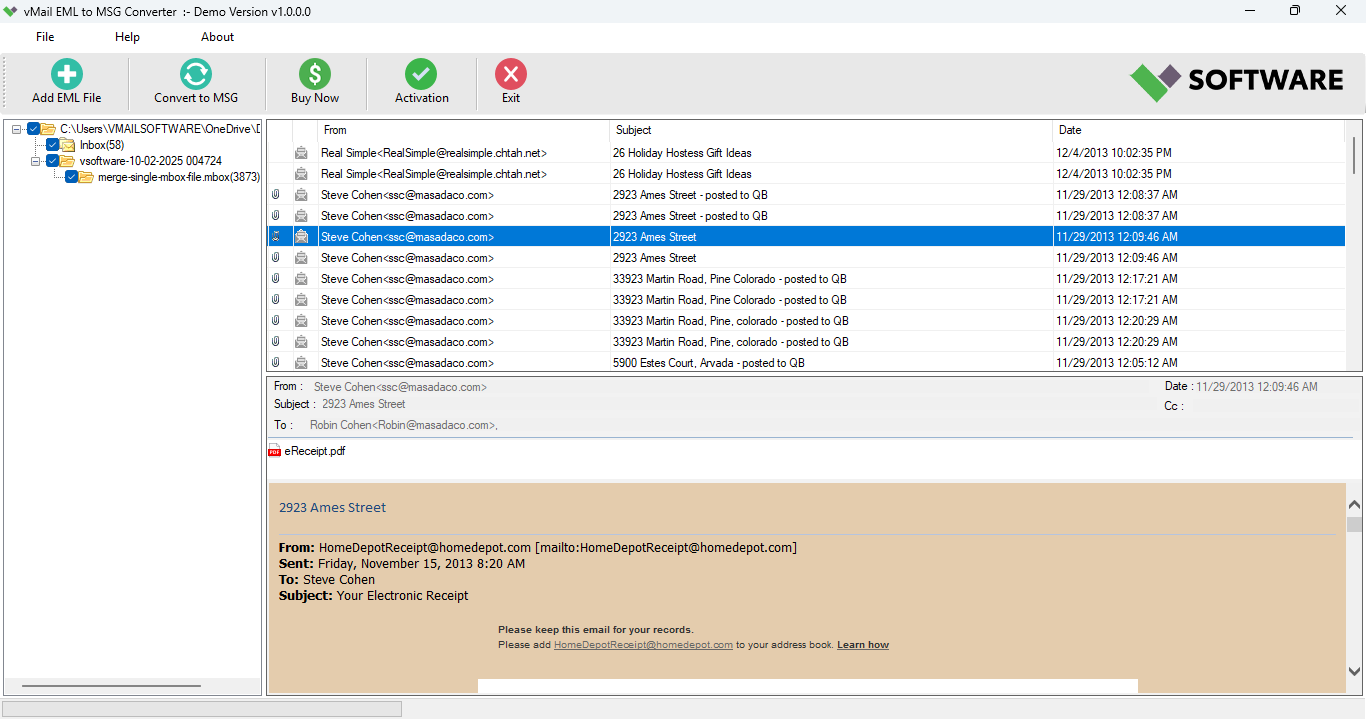Screen dimensions: 1366x720
Task: Open the About menu
Action: 217,36
